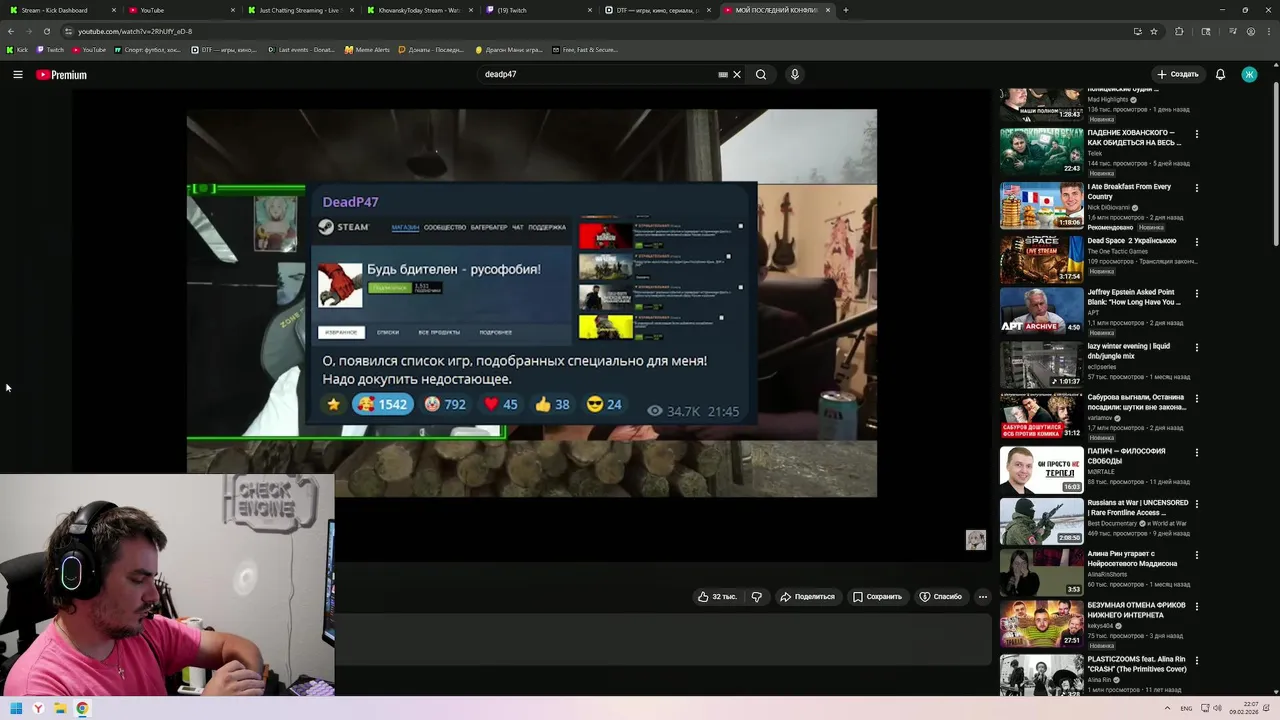Open menu for Russians at War video
This screenshot has height=720, width=1280.
(1196, 504)
